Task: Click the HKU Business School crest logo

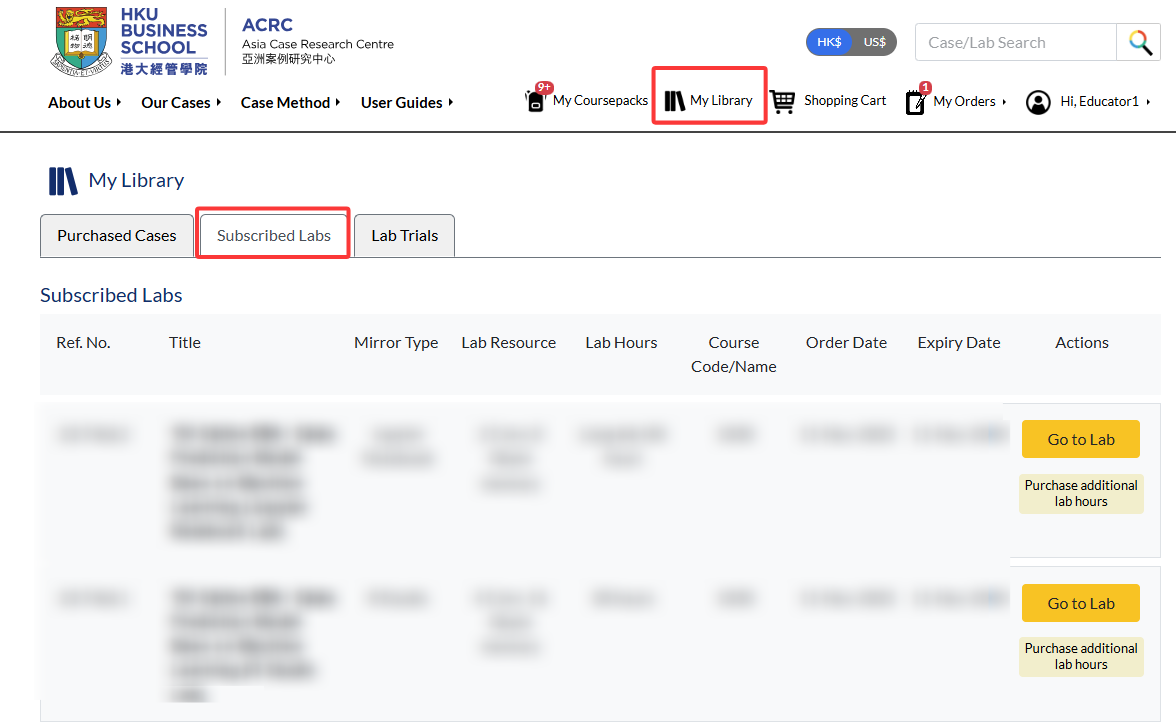Action: point(81,41)
